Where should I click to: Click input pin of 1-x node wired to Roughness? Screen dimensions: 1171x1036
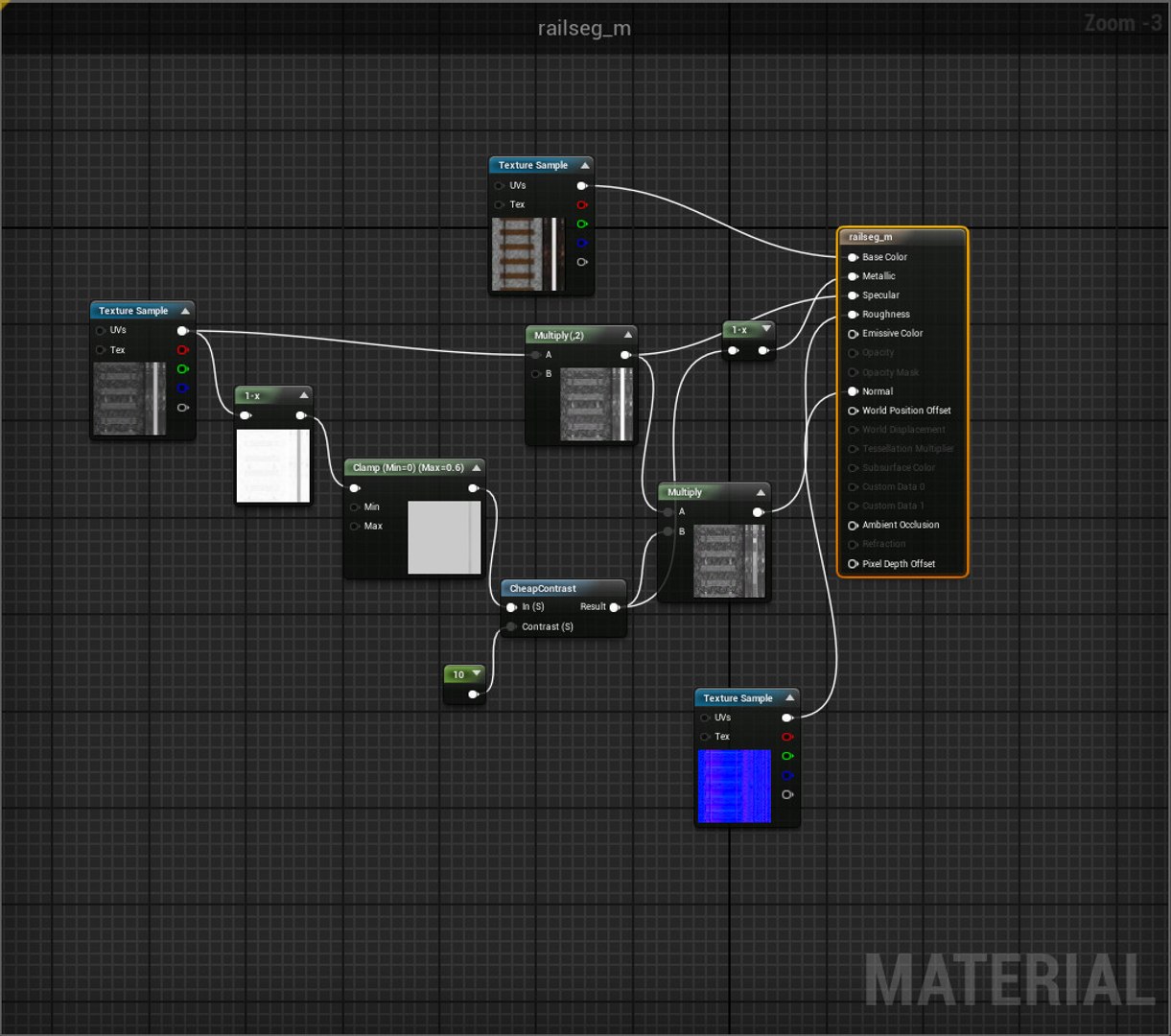point(733,350)
